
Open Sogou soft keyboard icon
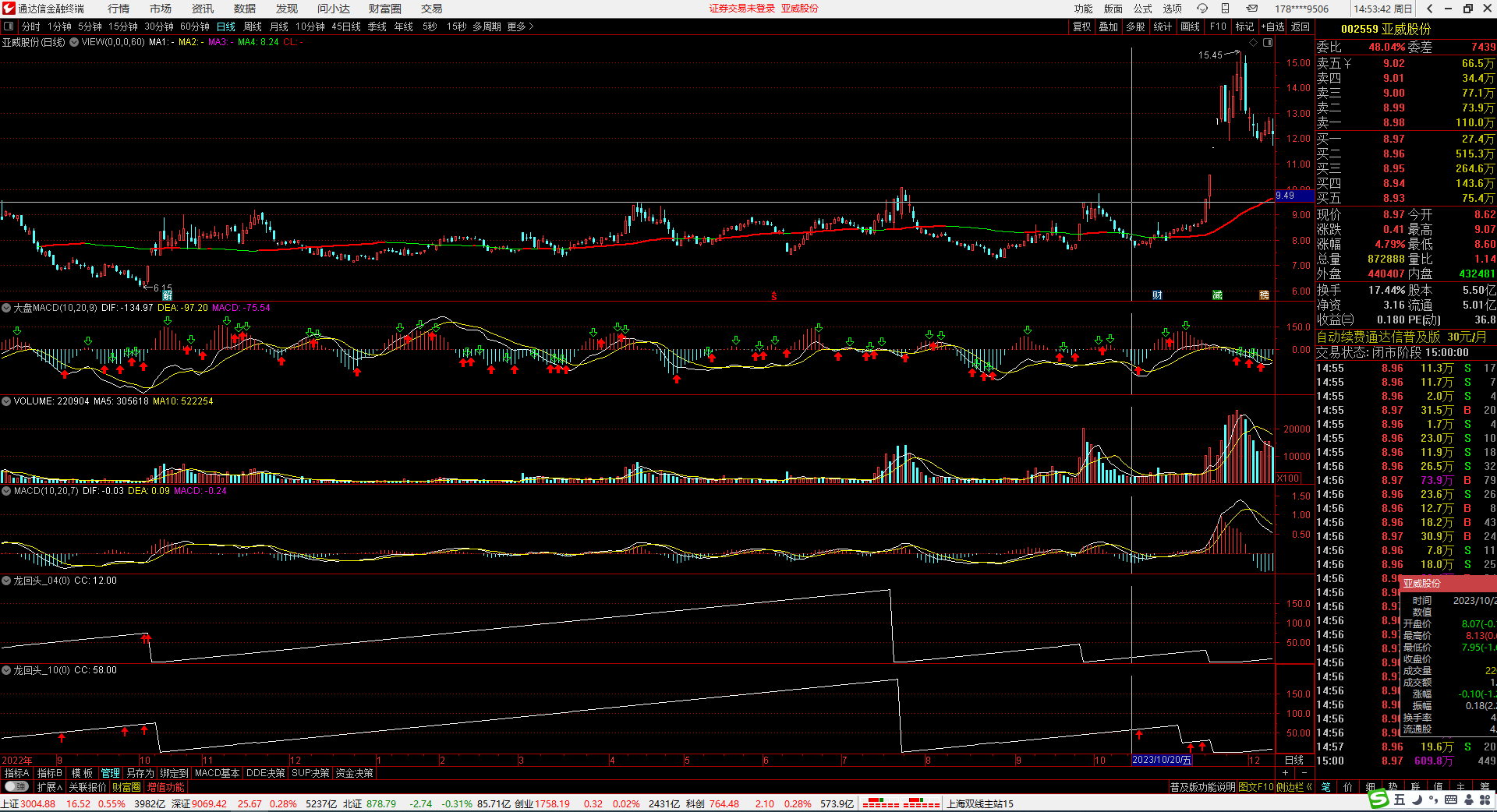[x=1451, y=800]
